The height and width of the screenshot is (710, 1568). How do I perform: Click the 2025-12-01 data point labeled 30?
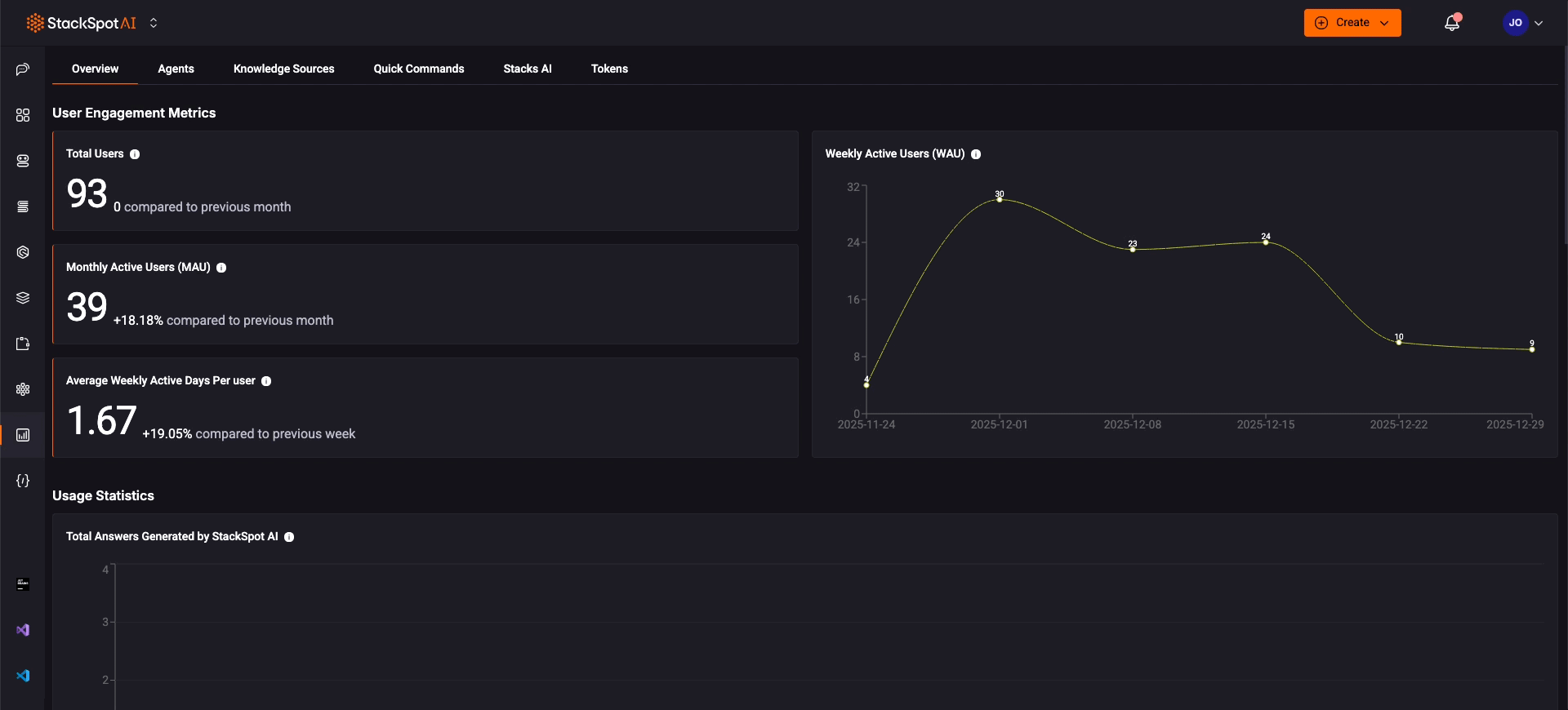(1000, 200)
